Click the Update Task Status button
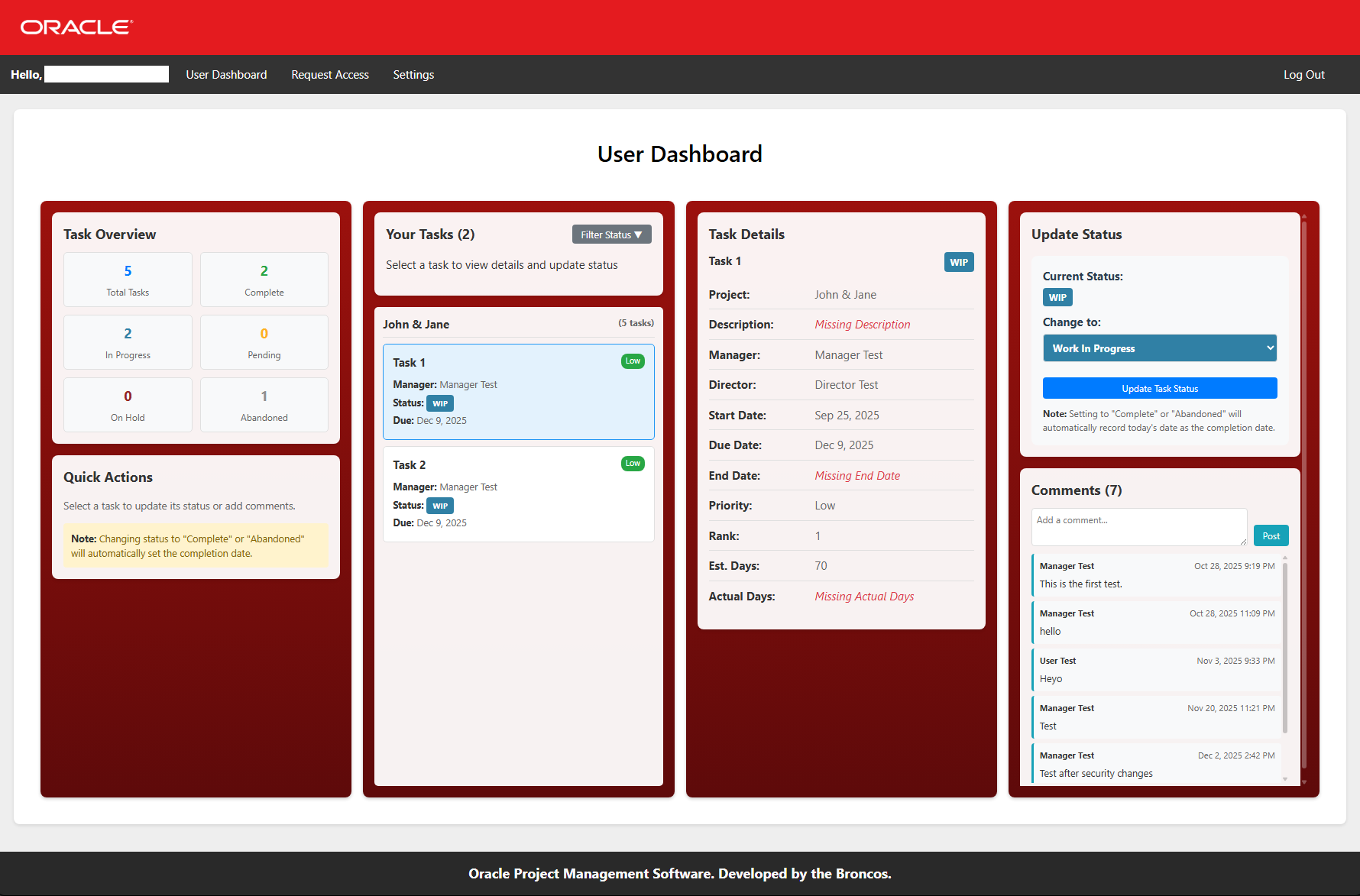 (1159, 388)
